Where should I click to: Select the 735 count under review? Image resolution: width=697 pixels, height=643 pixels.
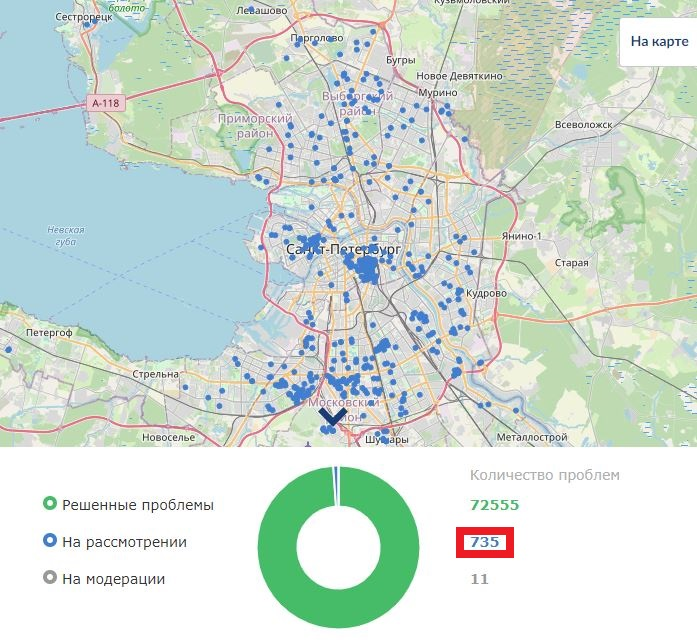point(485,542)
